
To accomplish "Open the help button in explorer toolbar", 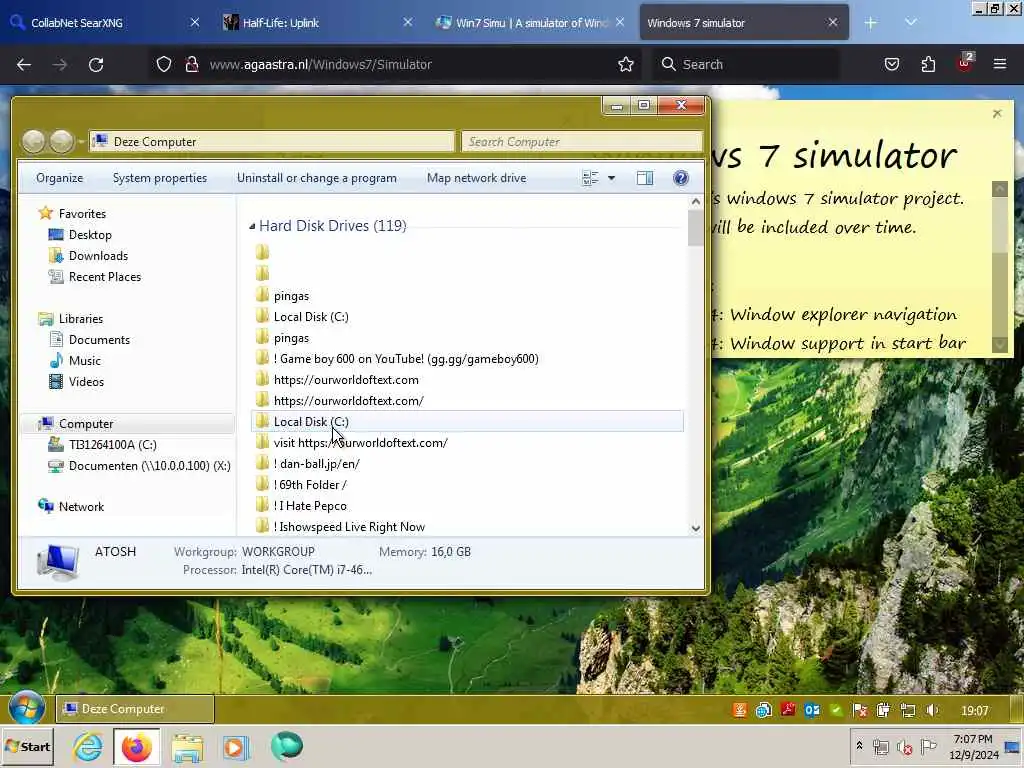I will click(x=680, y=178).
